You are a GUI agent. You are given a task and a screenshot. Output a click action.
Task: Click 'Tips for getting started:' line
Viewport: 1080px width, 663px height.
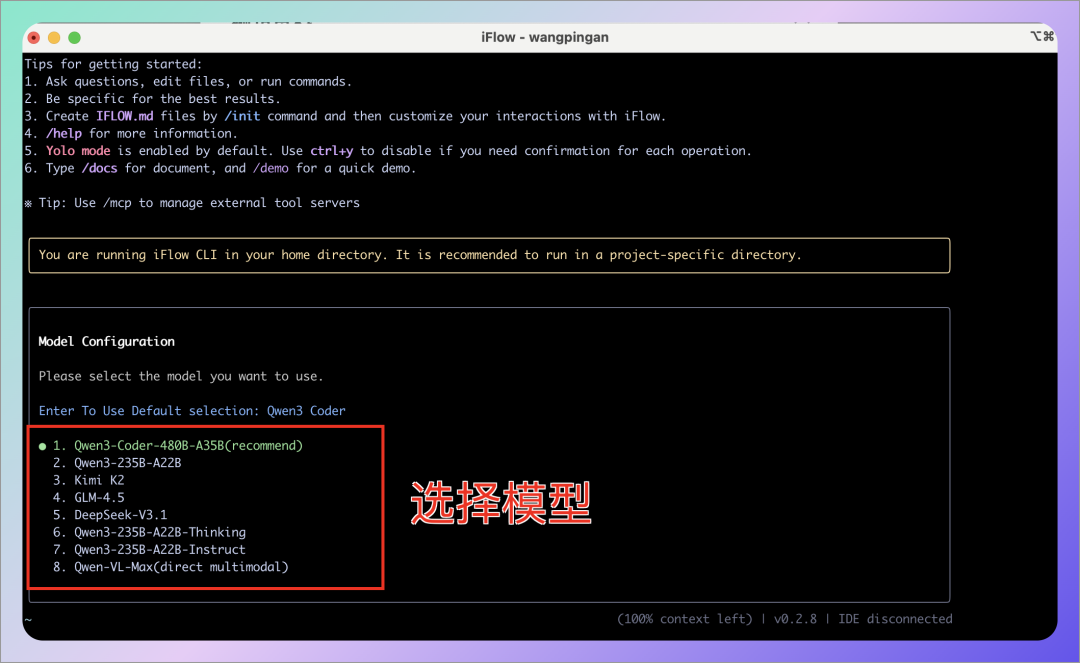[114, 64]
